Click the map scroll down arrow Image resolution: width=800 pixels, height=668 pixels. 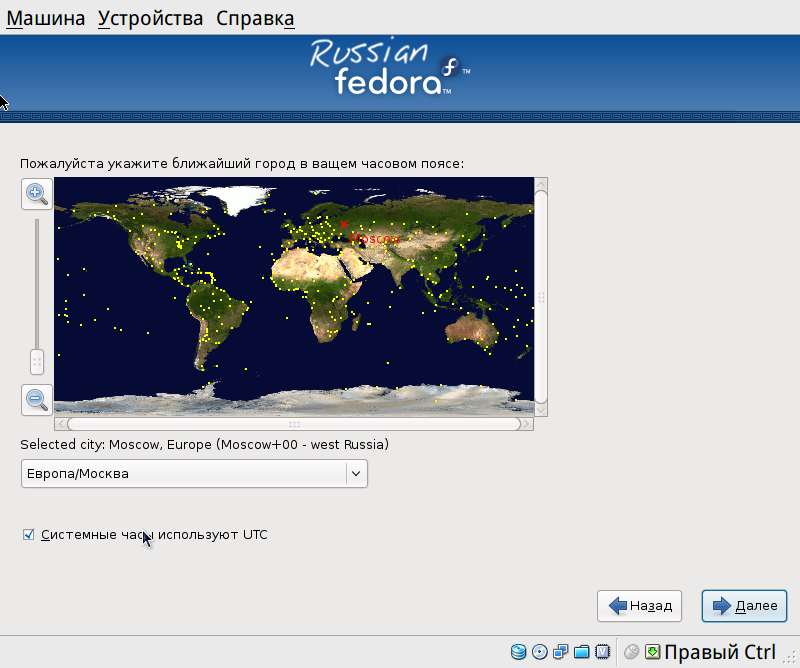(x=541, y=410)
